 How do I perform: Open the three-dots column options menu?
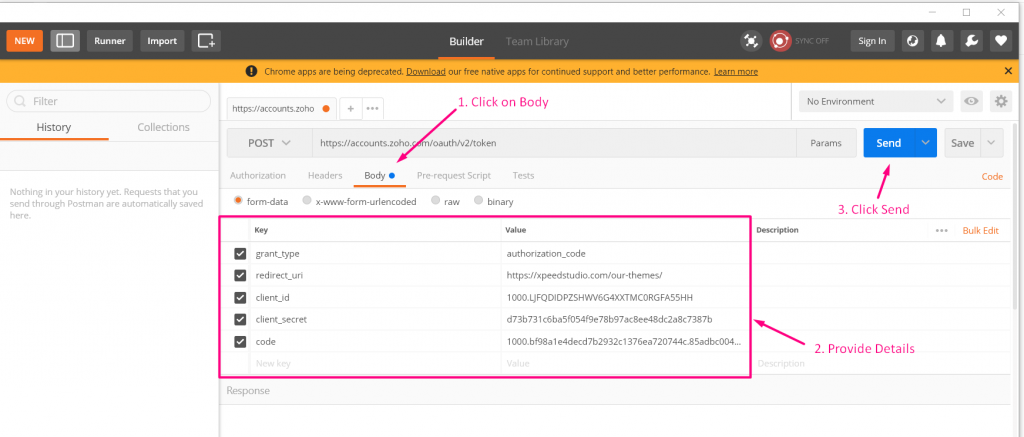click(941, 231)
